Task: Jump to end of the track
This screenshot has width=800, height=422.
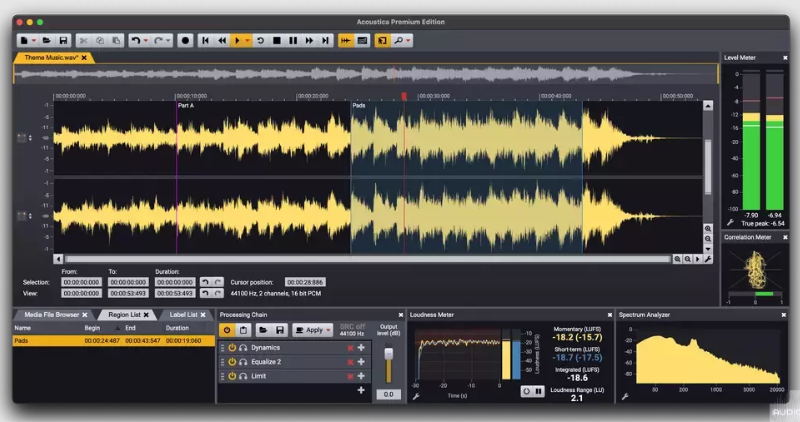Action: click(326, 40)
